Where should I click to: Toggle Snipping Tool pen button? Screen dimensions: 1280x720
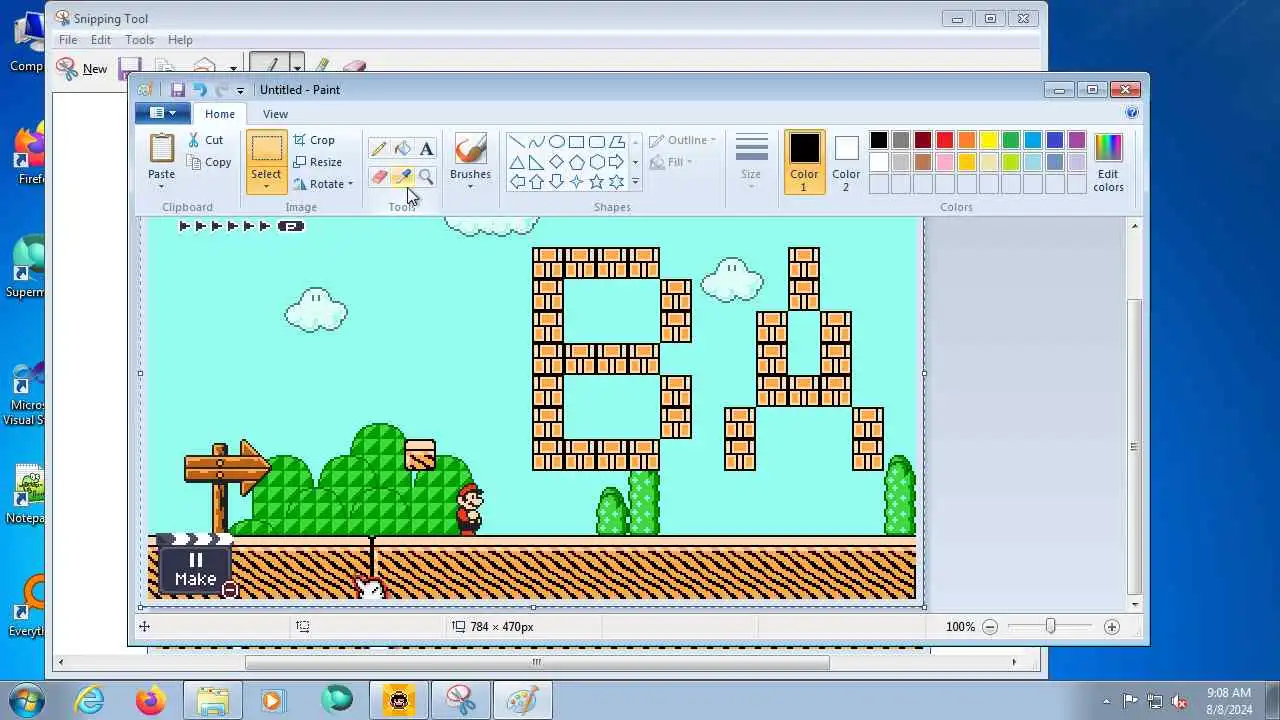tap(268, 68)
